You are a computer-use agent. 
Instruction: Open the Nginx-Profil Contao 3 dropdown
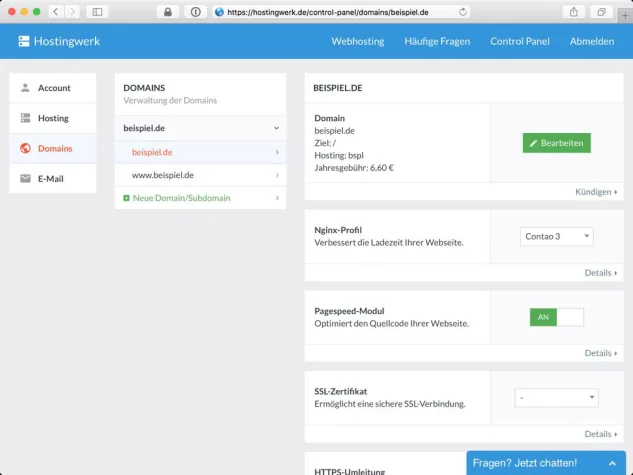pos(557,237)
